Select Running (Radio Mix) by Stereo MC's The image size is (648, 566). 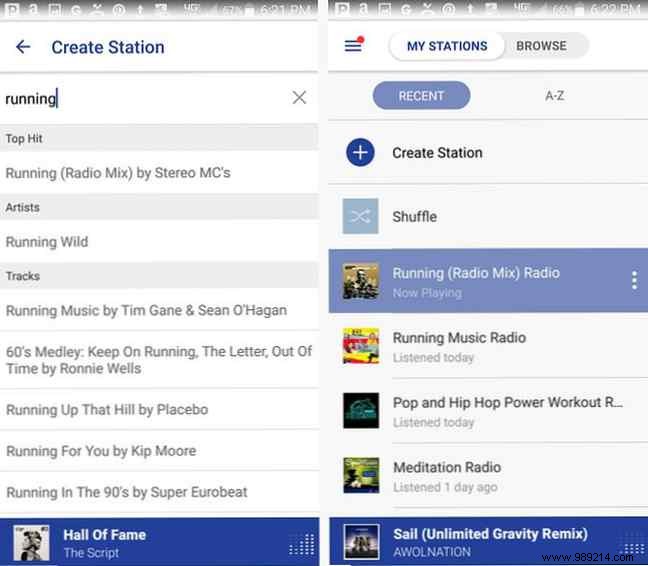[x=159, y=173]
